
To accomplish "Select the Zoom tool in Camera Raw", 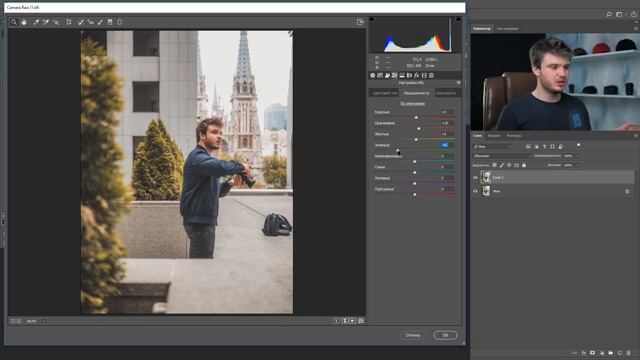I will 14,22.
